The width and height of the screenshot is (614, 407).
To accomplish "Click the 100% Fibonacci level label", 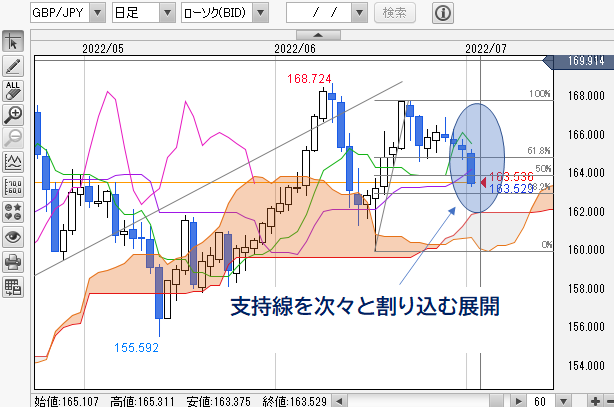I will click(540, 94).
